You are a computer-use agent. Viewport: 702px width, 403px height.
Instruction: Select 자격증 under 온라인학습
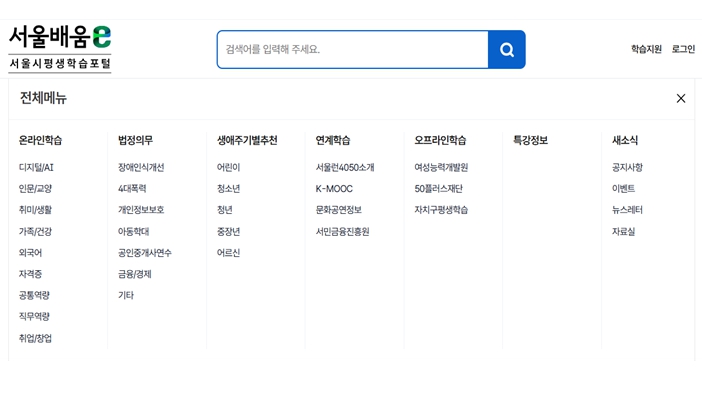coord(30,274)
